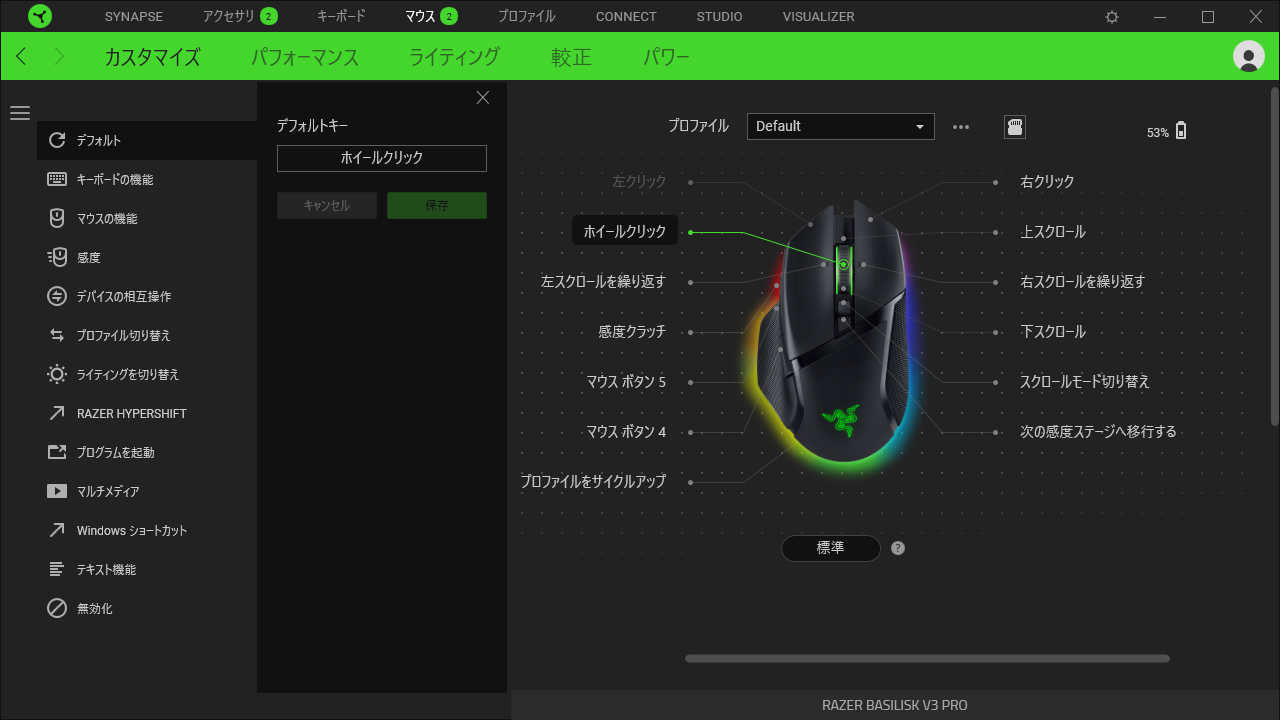Viewport: 1280px width, 720px height.
Task: Click the horizontal scrollbar below mouse
Action: (927, 659)
